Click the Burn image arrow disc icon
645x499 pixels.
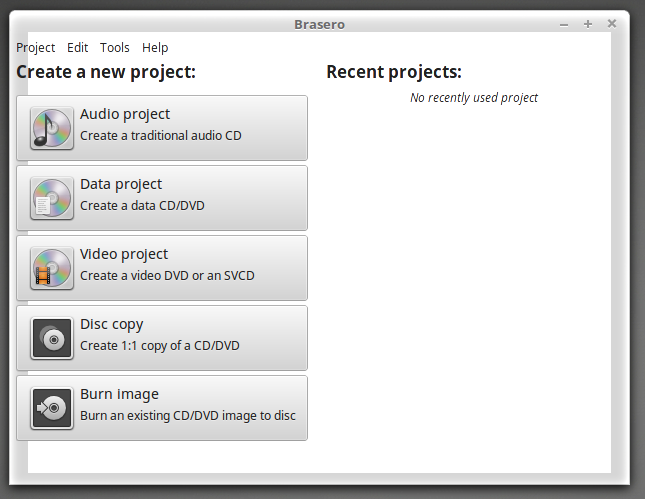tap(51, 408)
